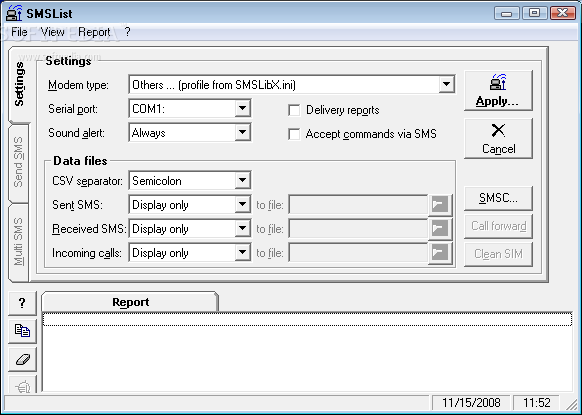Maximize the SMSList window

coord(534,13)
